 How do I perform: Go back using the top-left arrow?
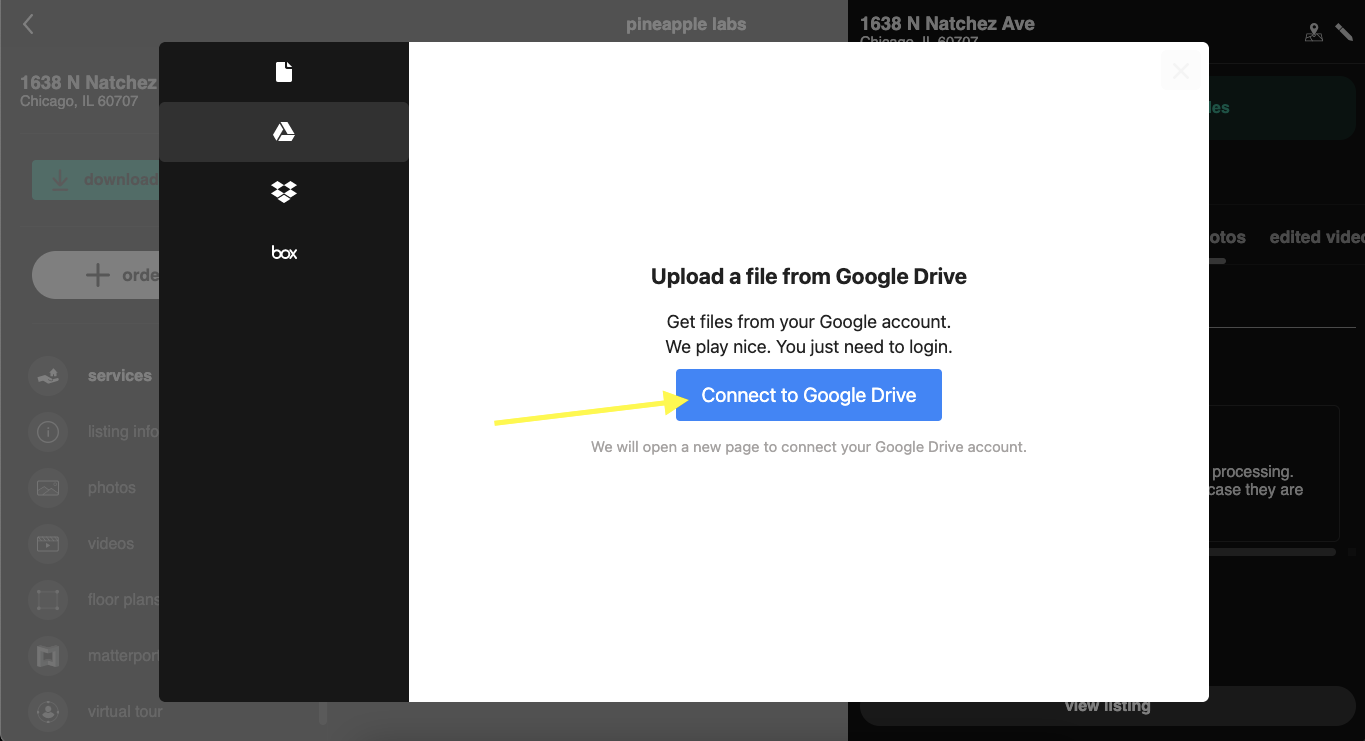28,24
